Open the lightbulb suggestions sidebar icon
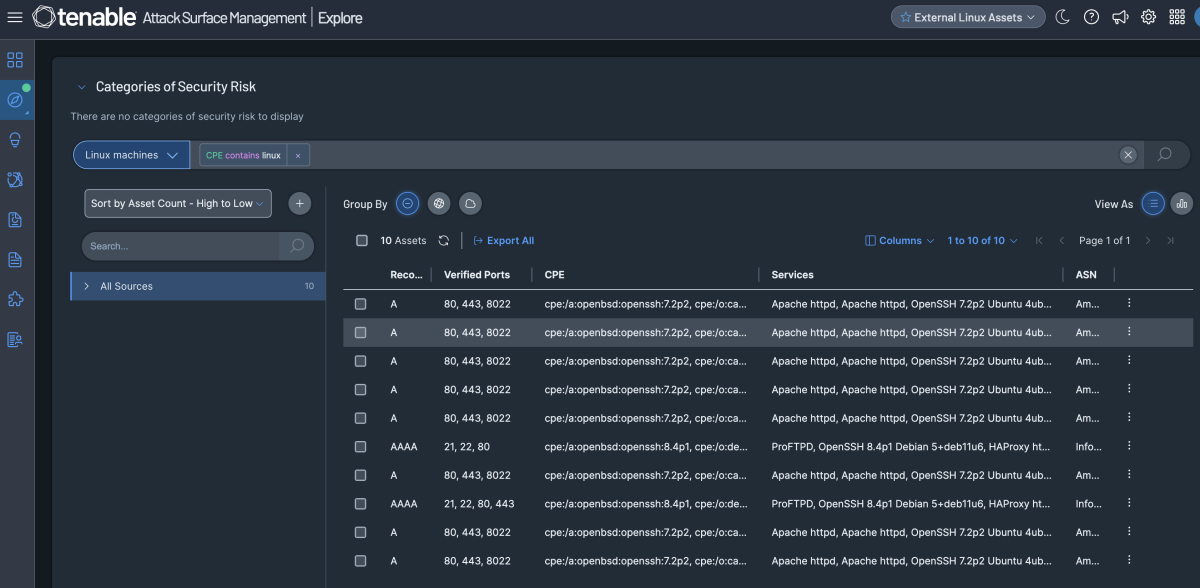 [15, 140]
